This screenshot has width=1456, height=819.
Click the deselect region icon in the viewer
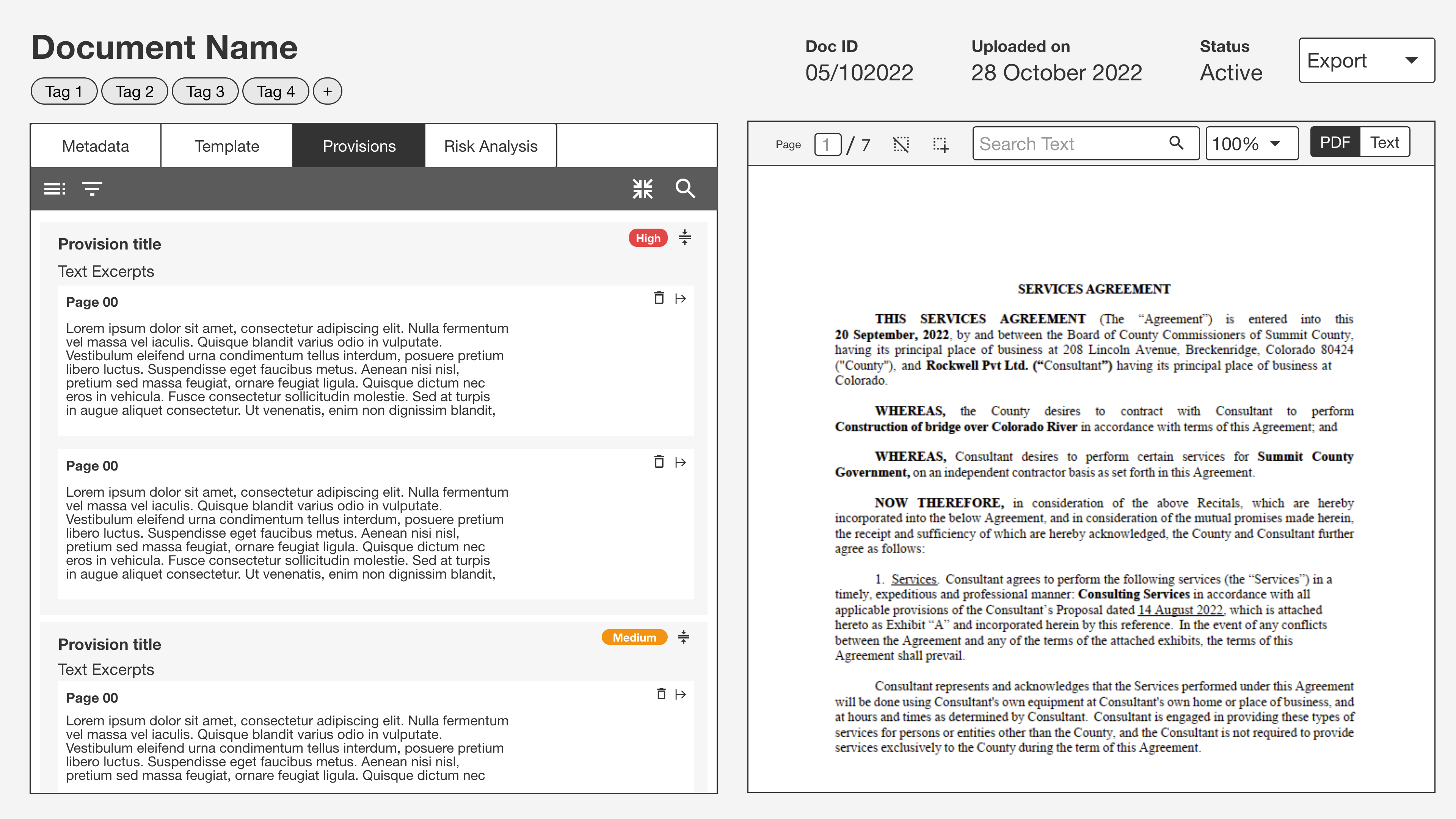901,144
